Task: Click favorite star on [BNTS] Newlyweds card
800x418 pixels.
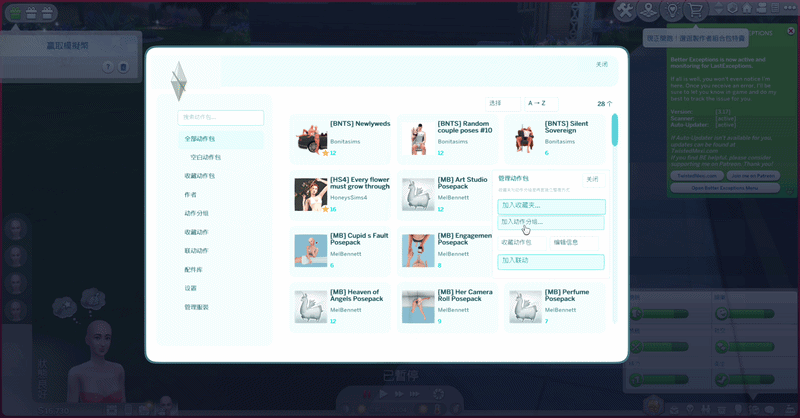Action: coord(326,153)
